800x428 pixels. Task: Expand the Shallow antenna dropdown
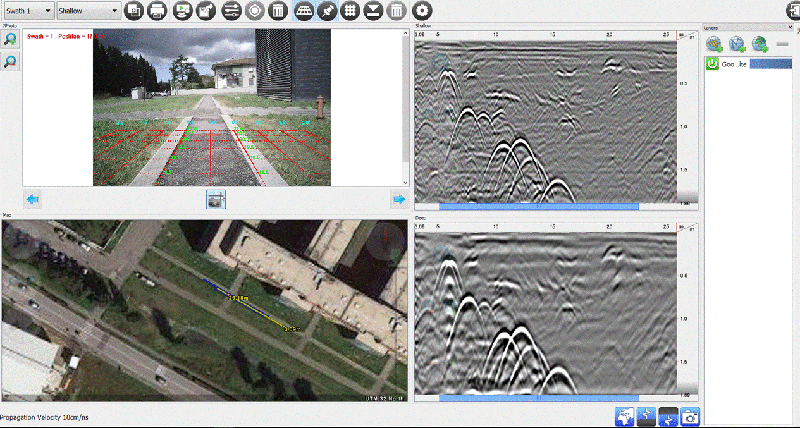88,11
